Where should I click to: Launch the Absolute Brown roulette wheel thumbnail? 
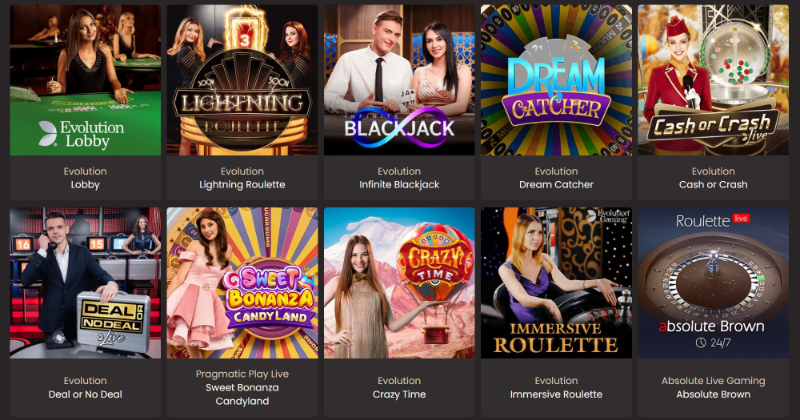point(713,283)
